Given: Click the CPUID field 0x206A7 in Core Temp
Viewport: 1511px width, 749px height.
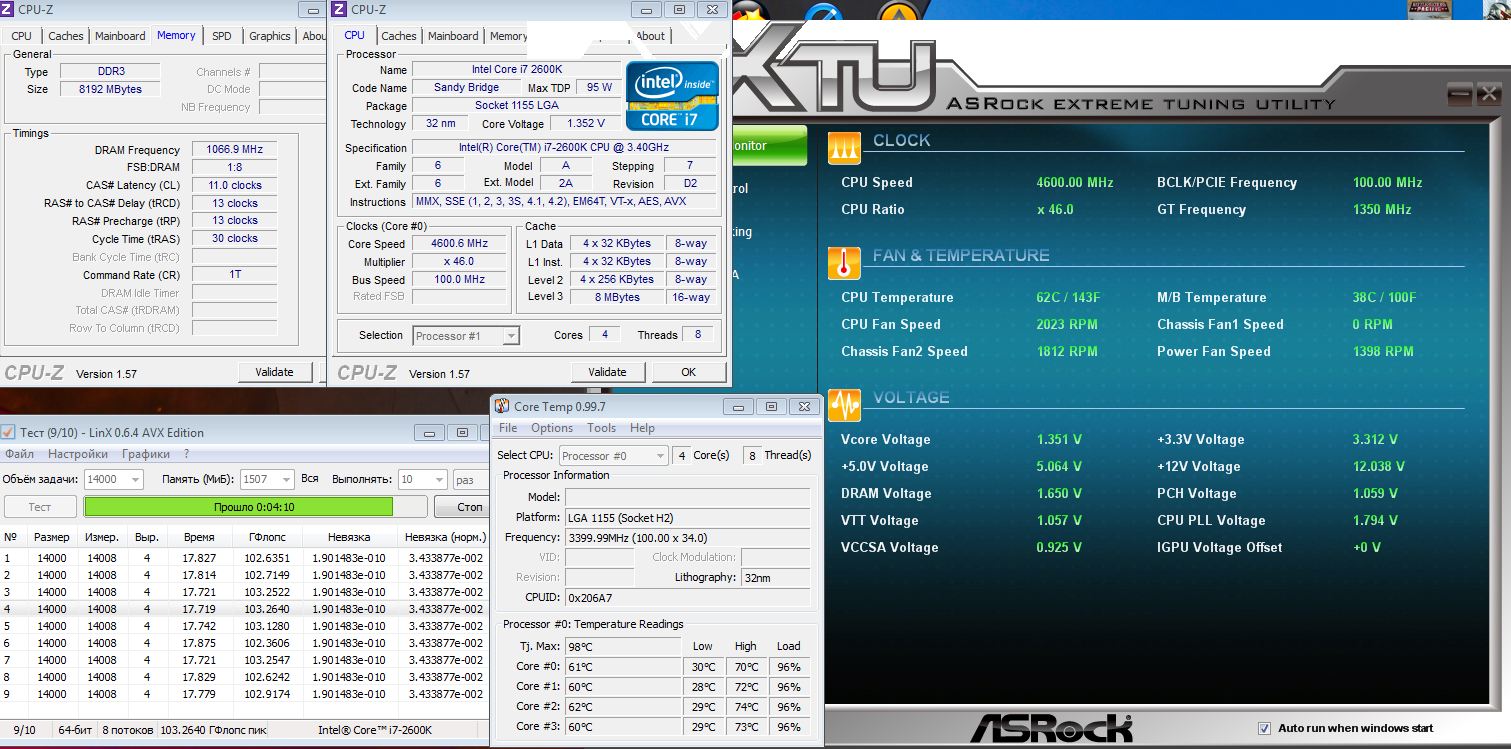Looking at the screenshot, I should pos(687,598).
